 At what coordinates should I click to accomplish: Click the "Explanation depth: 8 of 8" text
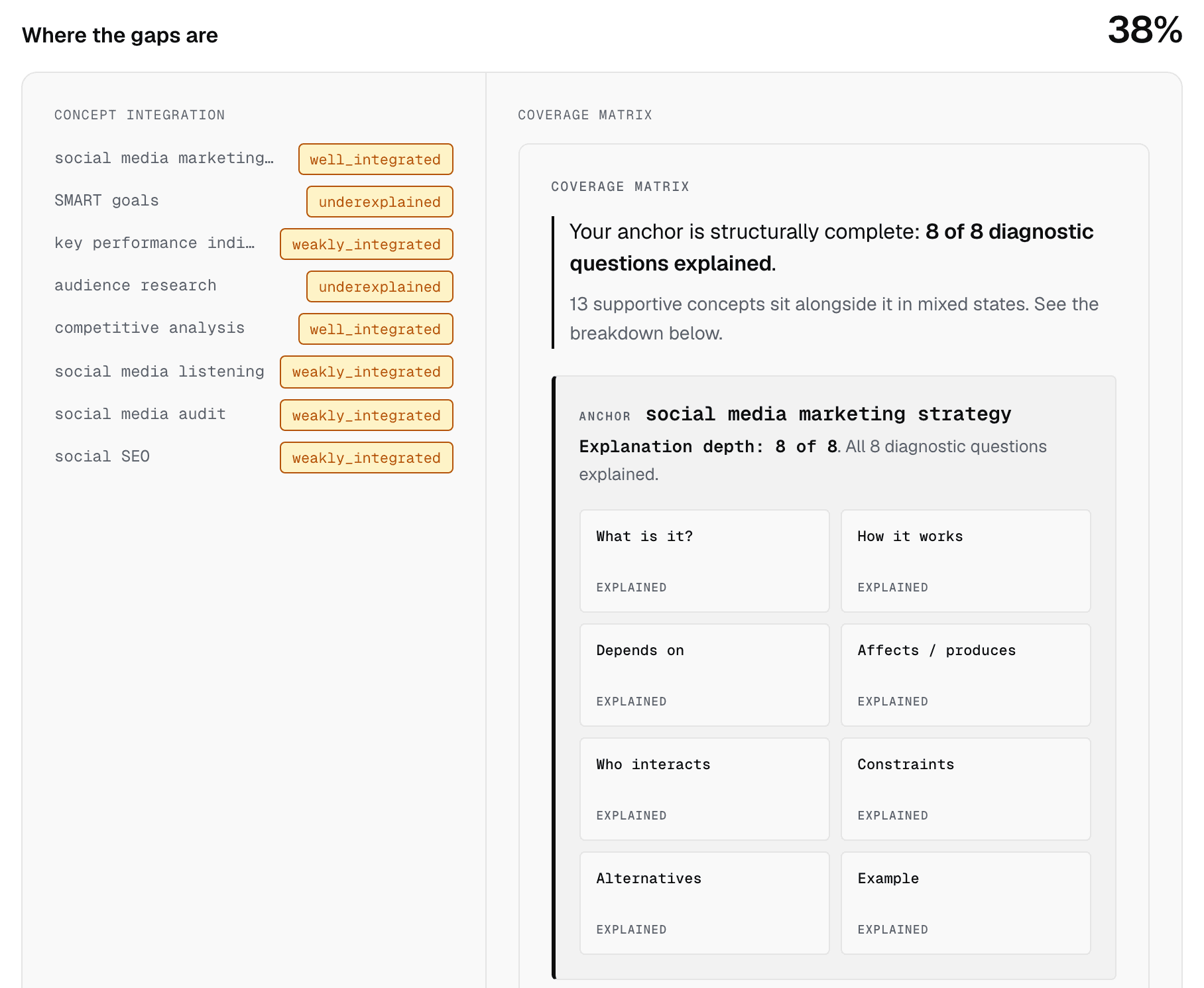[x=708, y=447]
